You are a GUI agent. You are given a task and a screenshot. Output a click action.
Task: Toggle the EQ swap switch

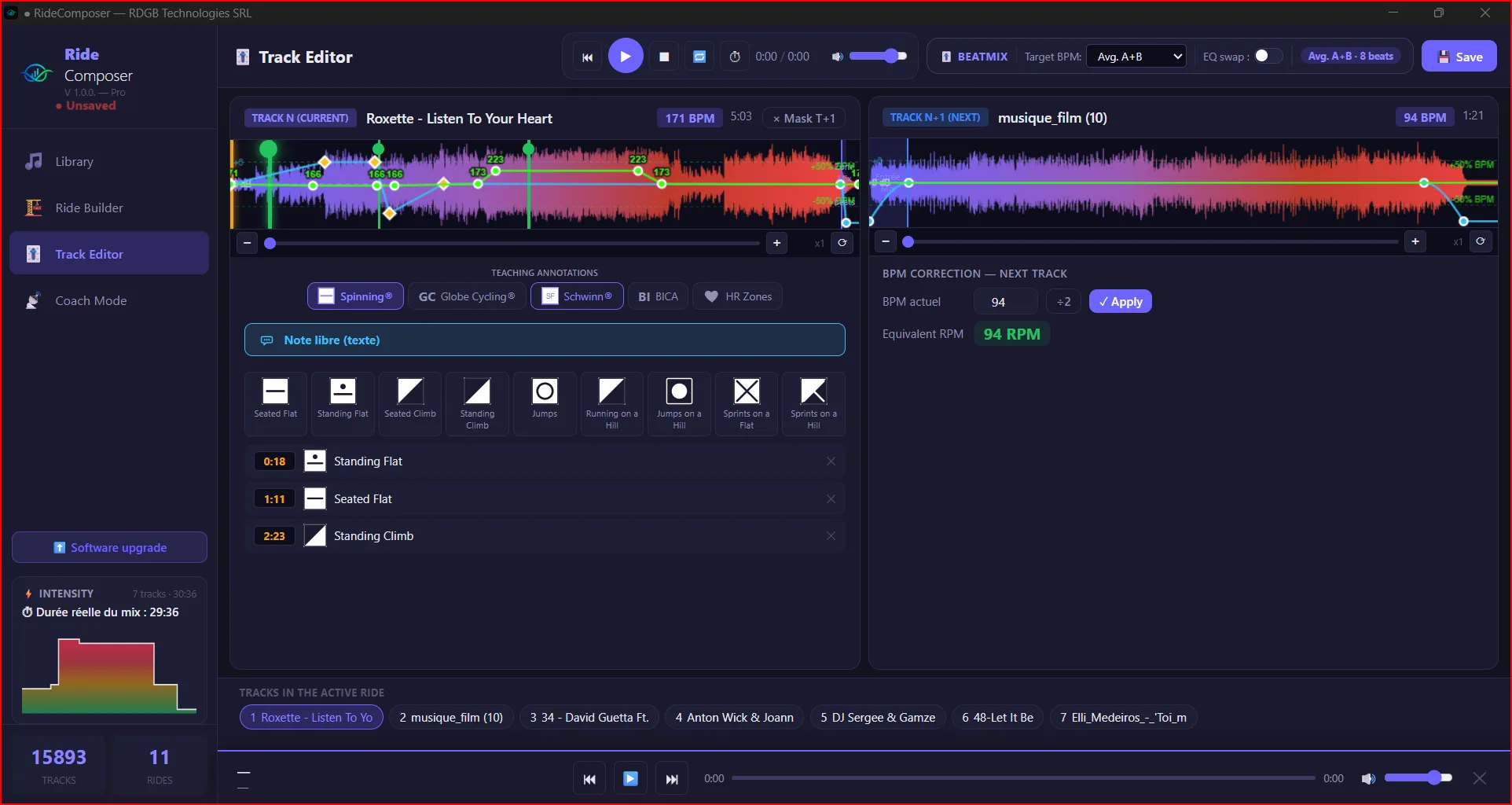click(1268, 56)
